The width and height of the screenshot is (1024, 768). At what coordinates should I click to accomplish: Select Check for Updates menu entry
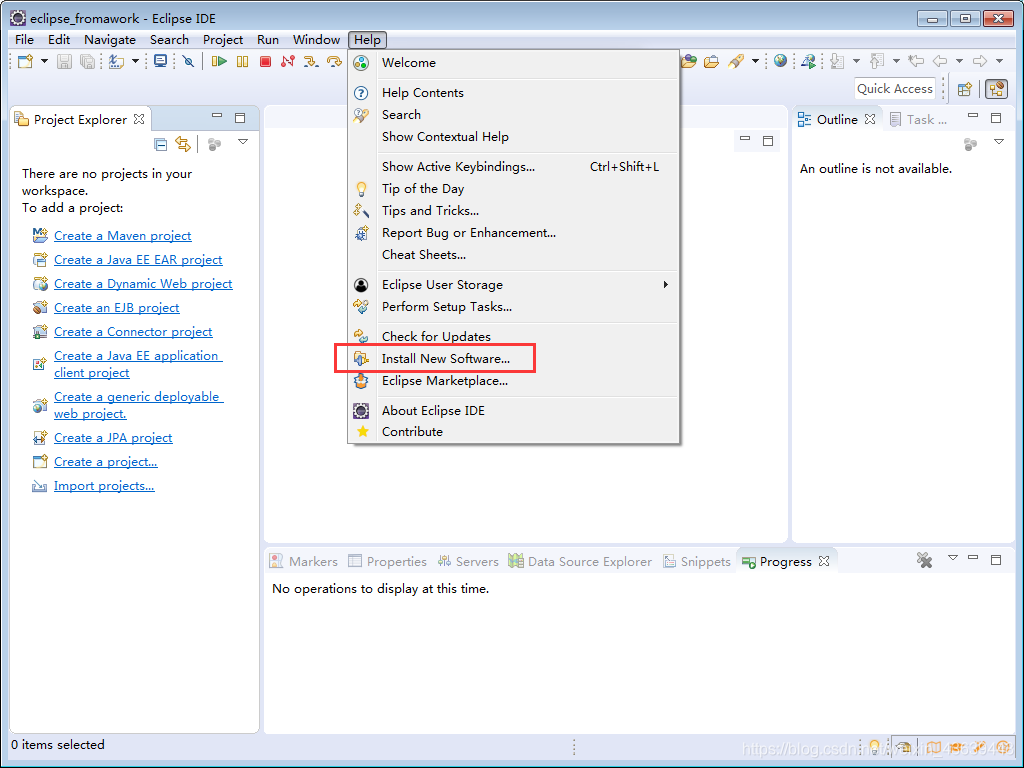pyautogui.click(x=514, y=336)
